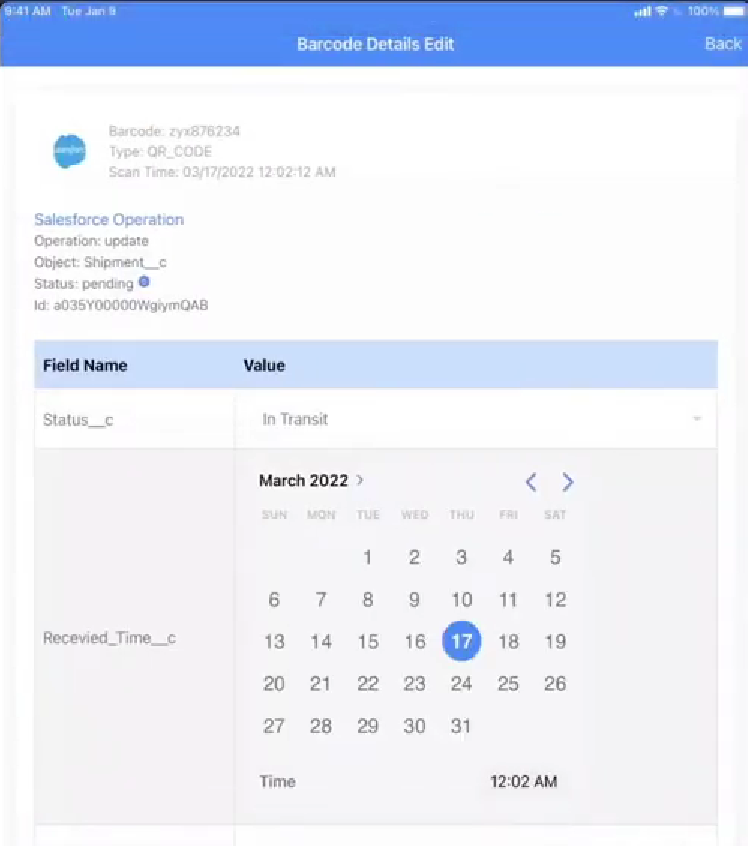Click the Salesforce cloud logo icon
The height and width of the screenshot is (846, 748).
70,151
